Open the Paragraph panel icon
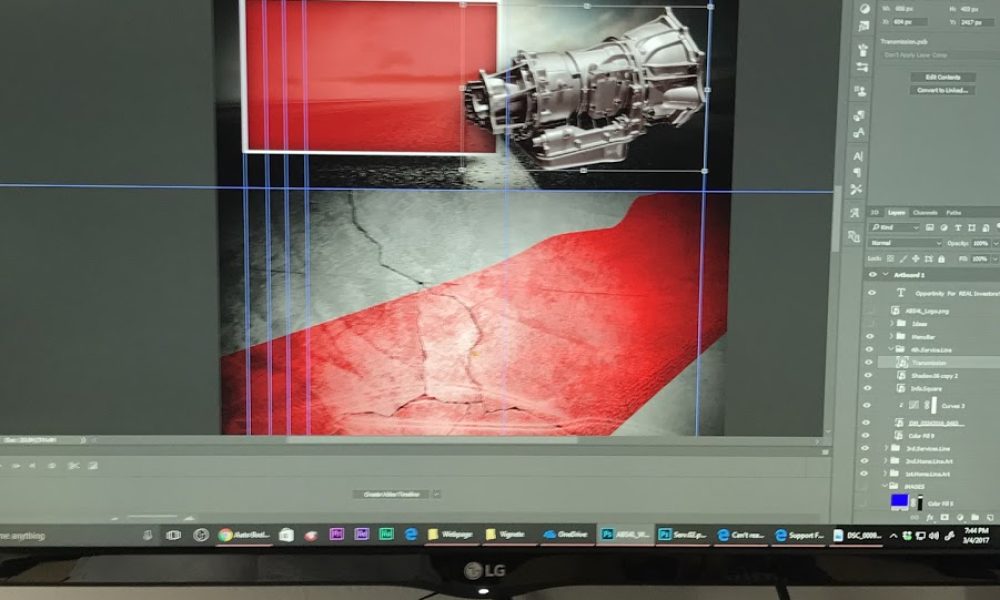1000x600 pixels. tap(858, 172)
